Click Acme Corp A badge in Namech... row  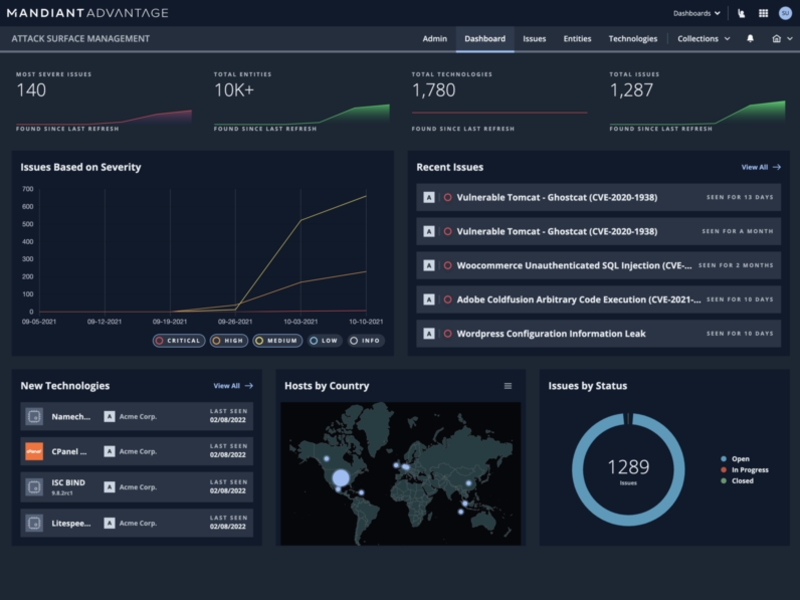click(109, 417)
